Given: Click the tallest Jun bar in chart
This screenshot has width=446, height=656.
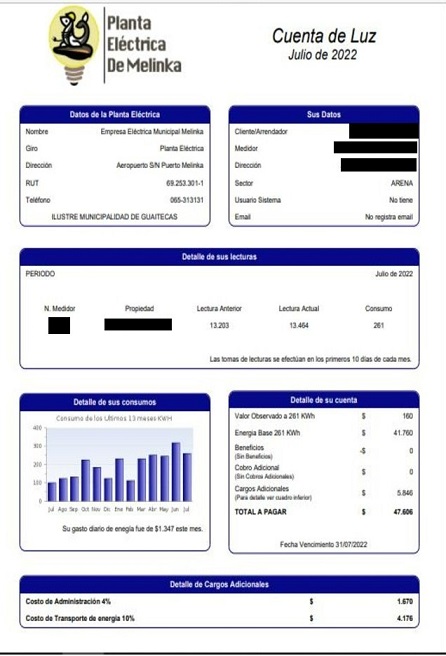Looking at the screenshot, I should (x=176, y=472).
